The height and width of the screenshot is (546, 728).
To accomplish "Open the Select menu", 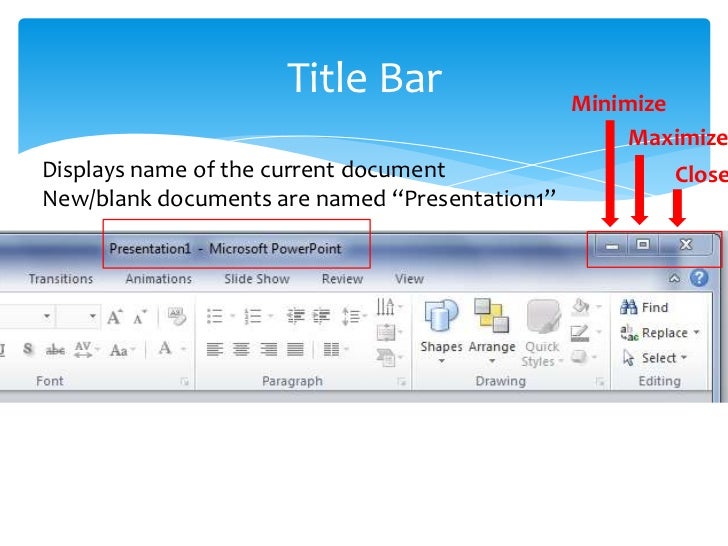I will coord(654,358).
